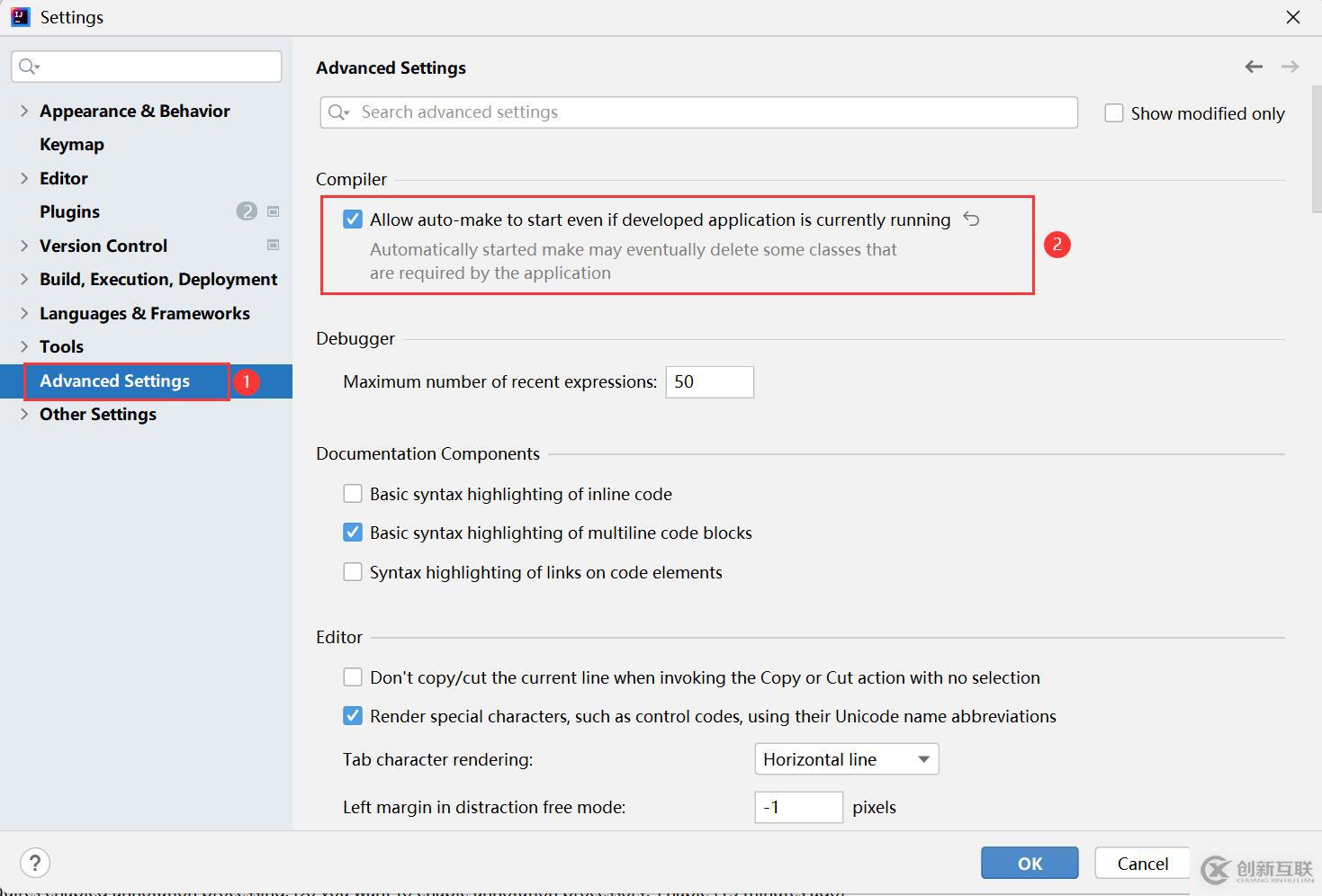Click the project-level icon beside Version Control

[274, 245]
